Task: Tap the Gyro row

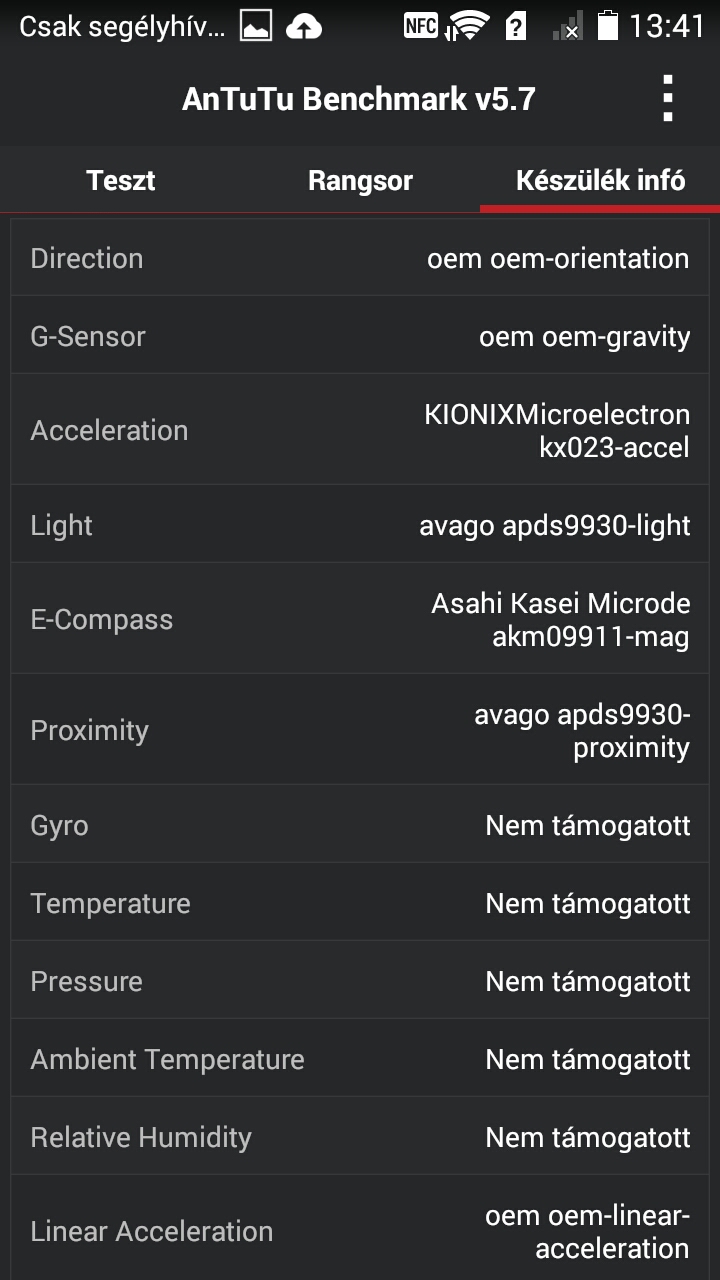Action: click(x=360, y=825)
